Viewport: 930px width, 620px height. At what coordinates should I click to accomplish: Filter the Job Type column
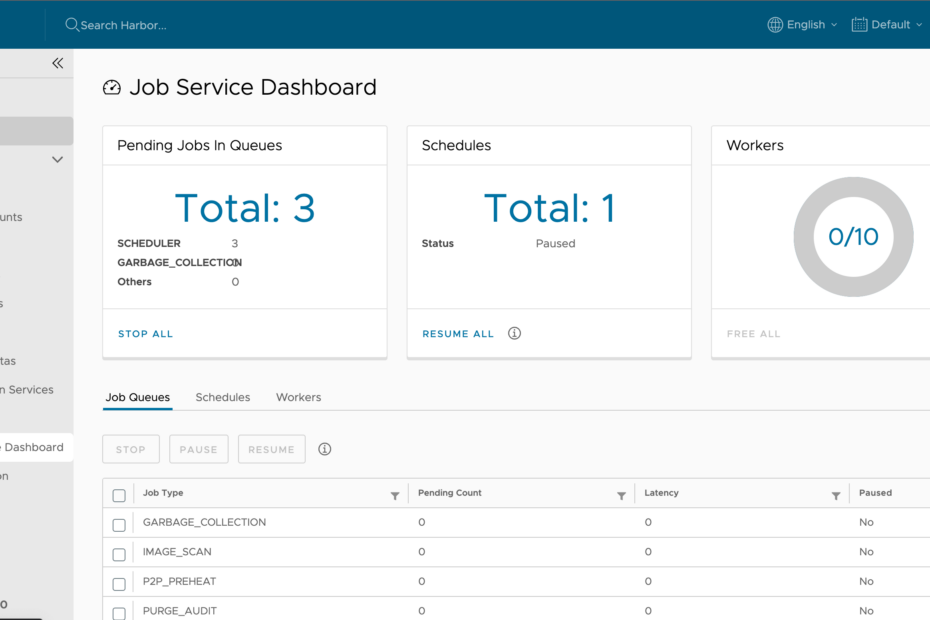tap(395, 496)
